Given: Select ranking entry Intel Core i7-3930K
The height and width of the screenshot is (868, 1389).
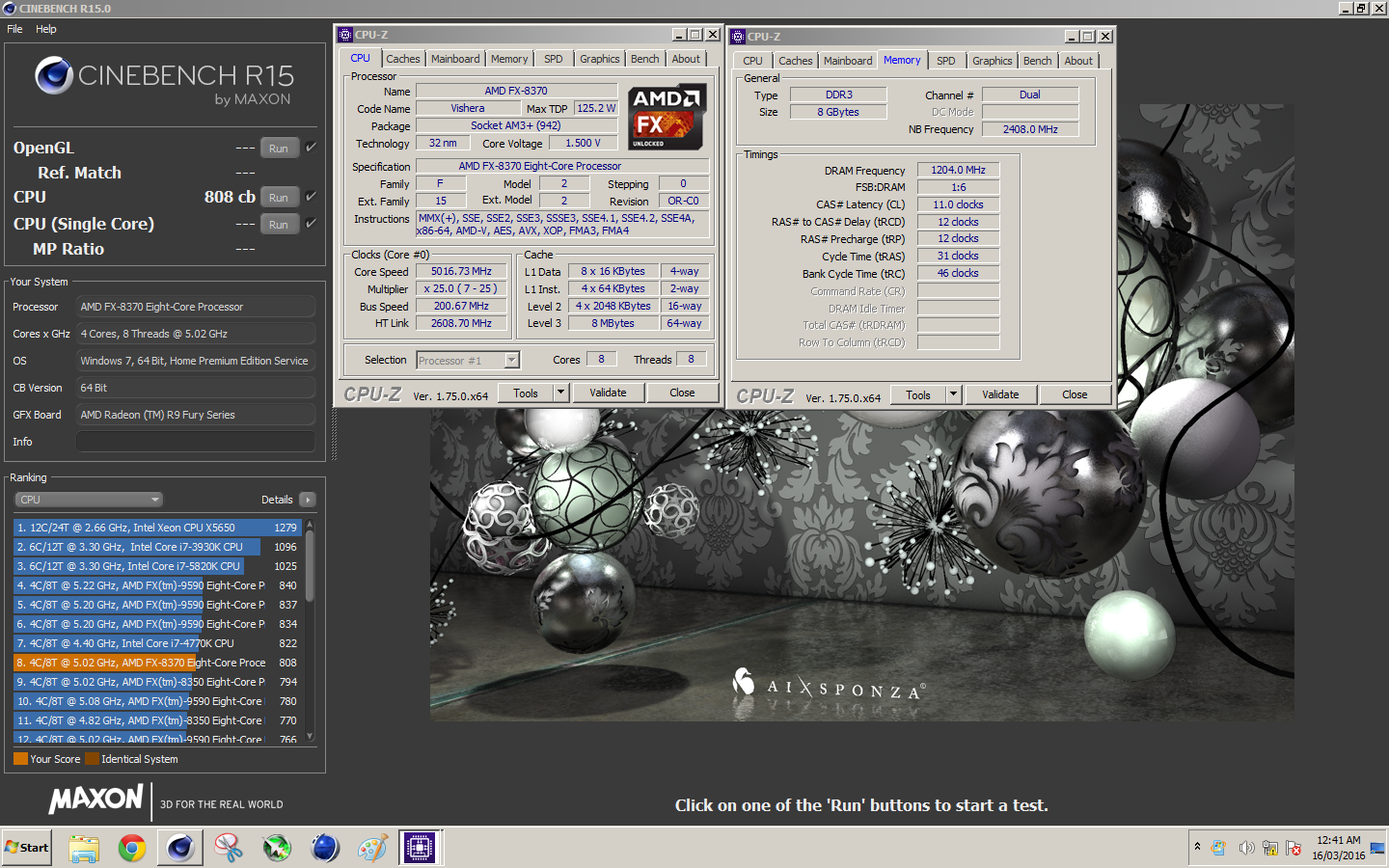Looking at the screenshot, I should pos(157,547).
